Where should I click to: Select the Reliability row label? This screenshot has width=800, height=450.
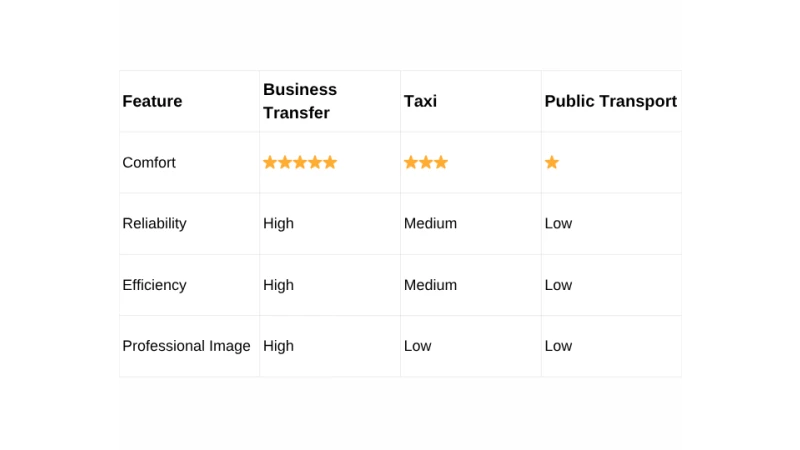point(154,223)
